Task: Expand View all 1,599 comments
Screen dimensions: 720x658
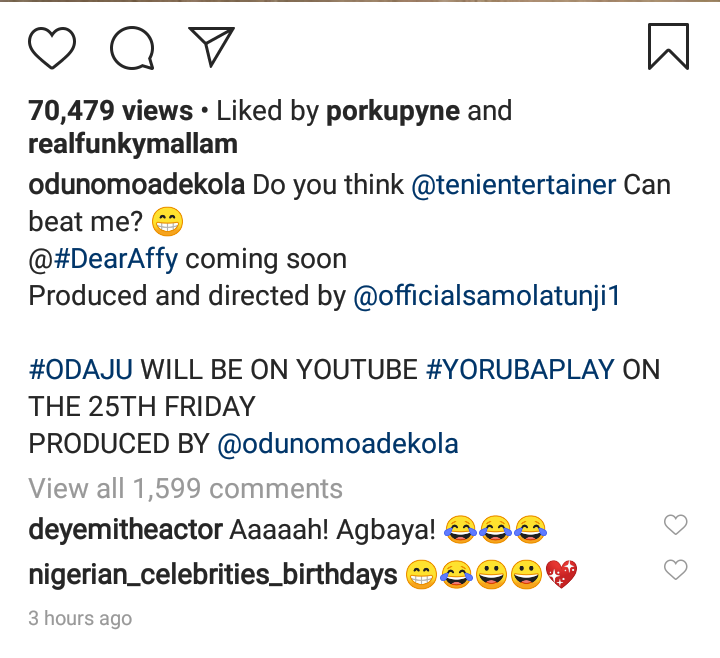Action: (185, 488)
